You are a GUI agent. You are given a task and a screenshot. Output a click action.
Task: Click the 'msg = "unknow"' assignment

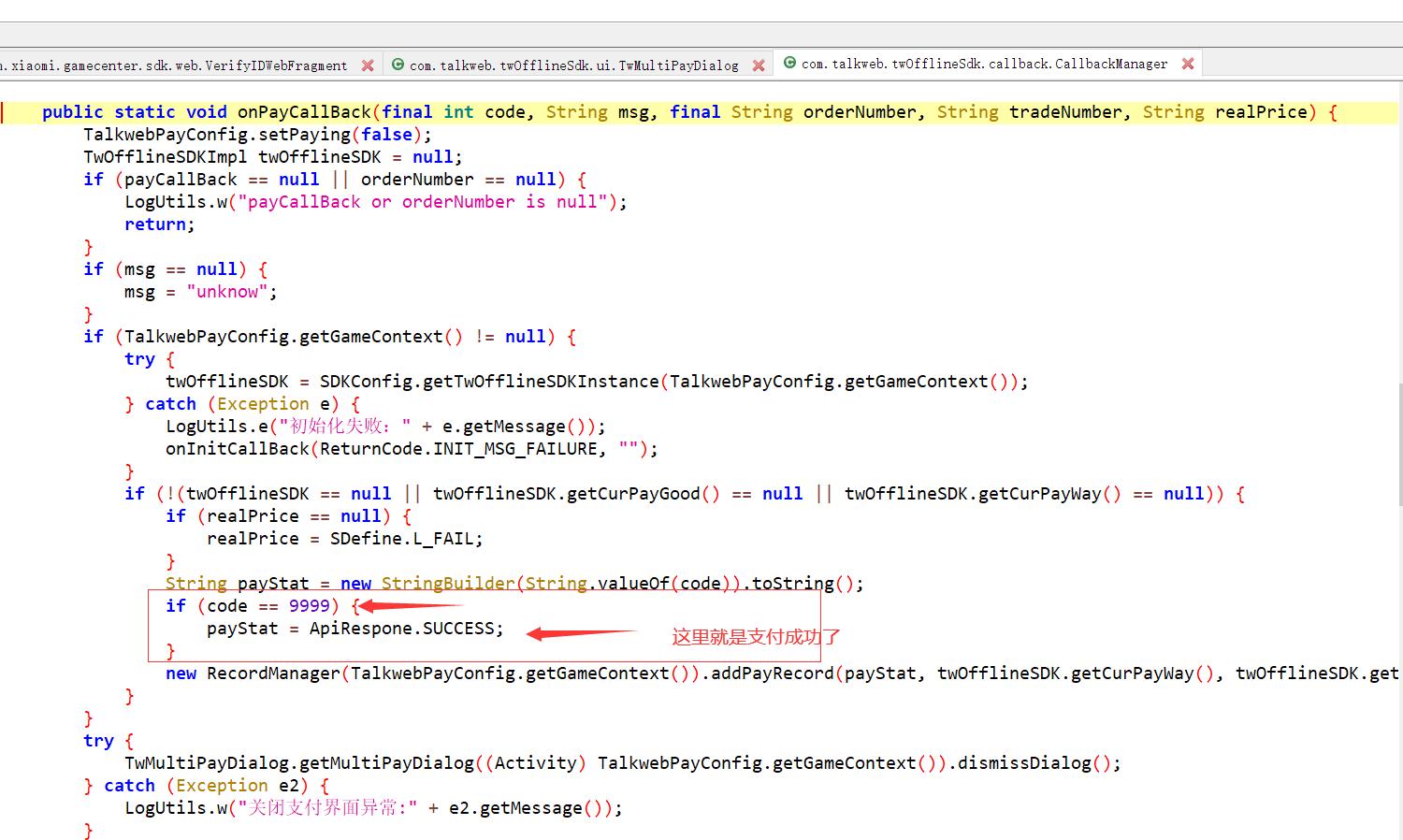pyautogui.click(x=201, y=292)
